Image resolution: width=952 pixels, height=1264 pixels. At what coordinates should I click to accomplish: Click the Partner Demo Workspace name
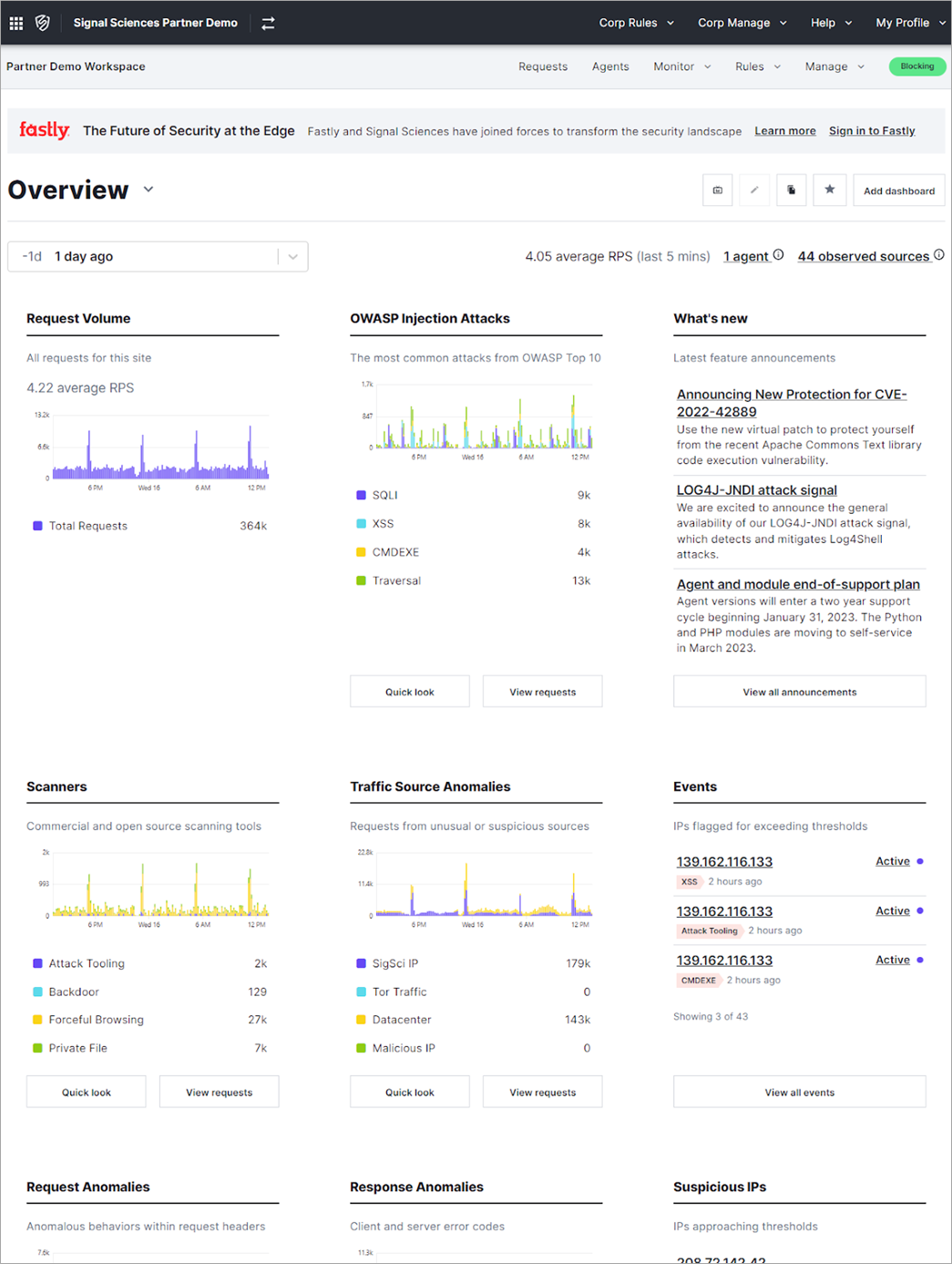tap(76, 67)
